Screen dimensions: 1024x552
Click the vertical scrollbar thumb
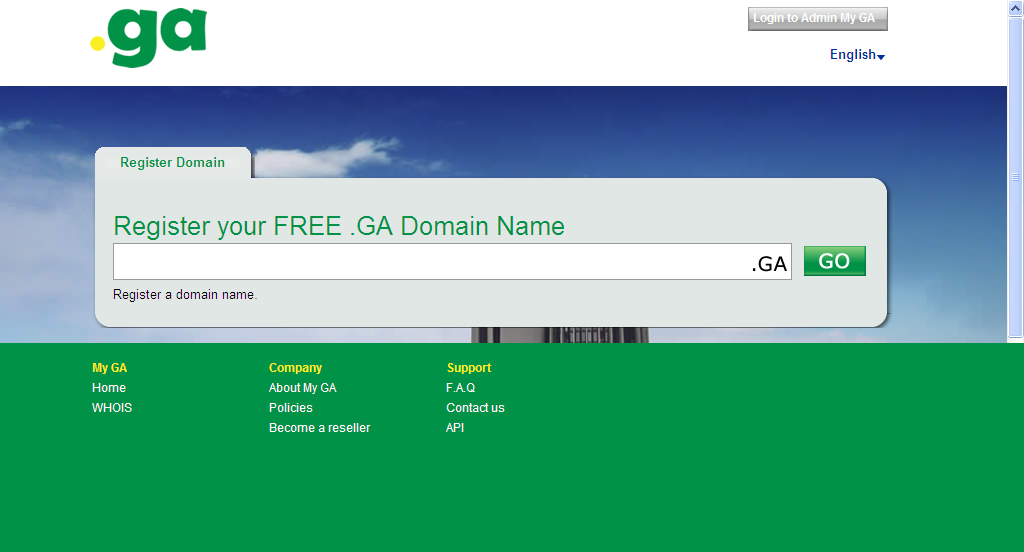(1016, 177)
